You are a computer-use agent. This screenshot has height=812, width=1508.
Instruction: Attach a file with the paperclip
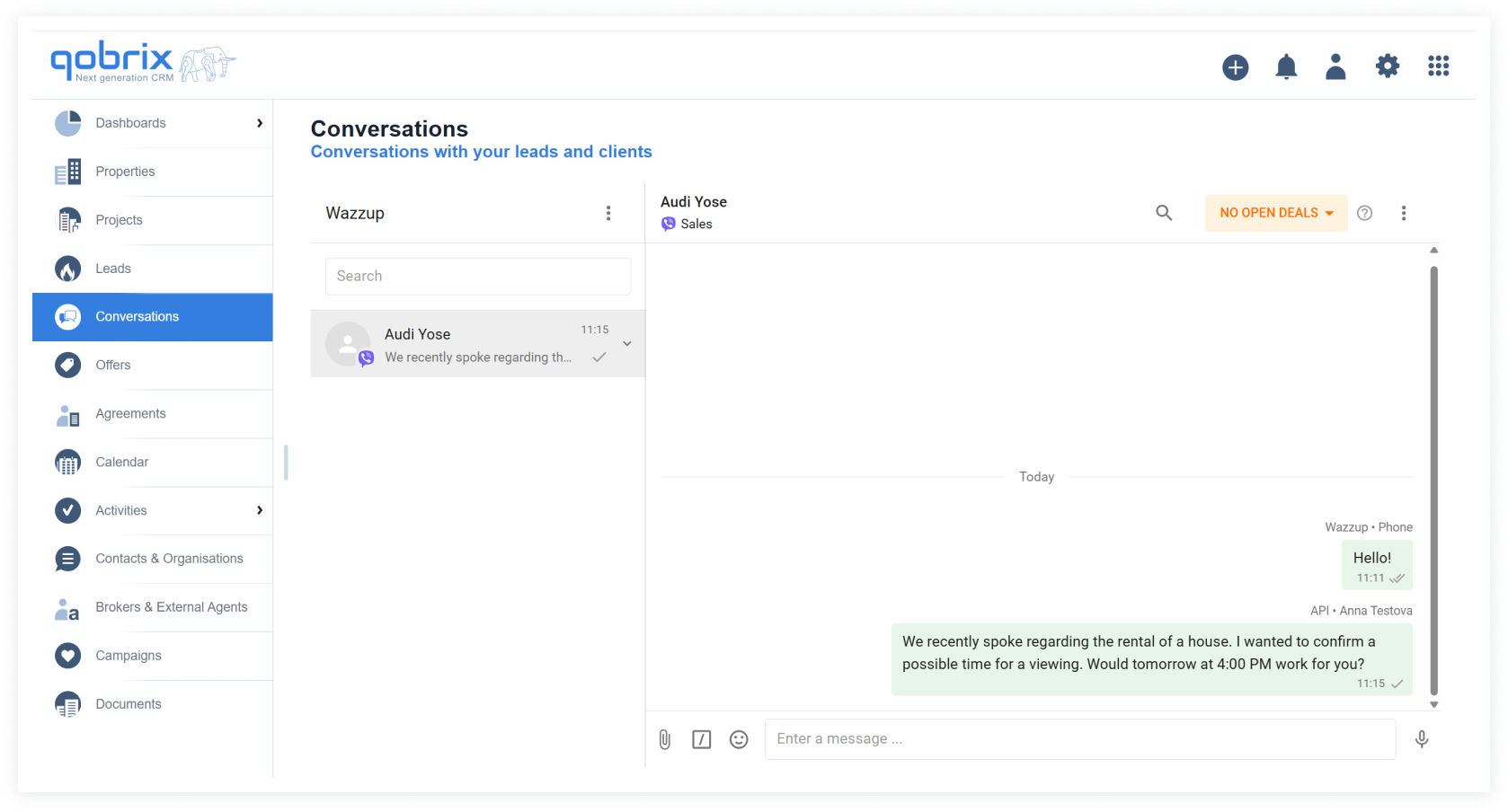(x=664, y=739)
